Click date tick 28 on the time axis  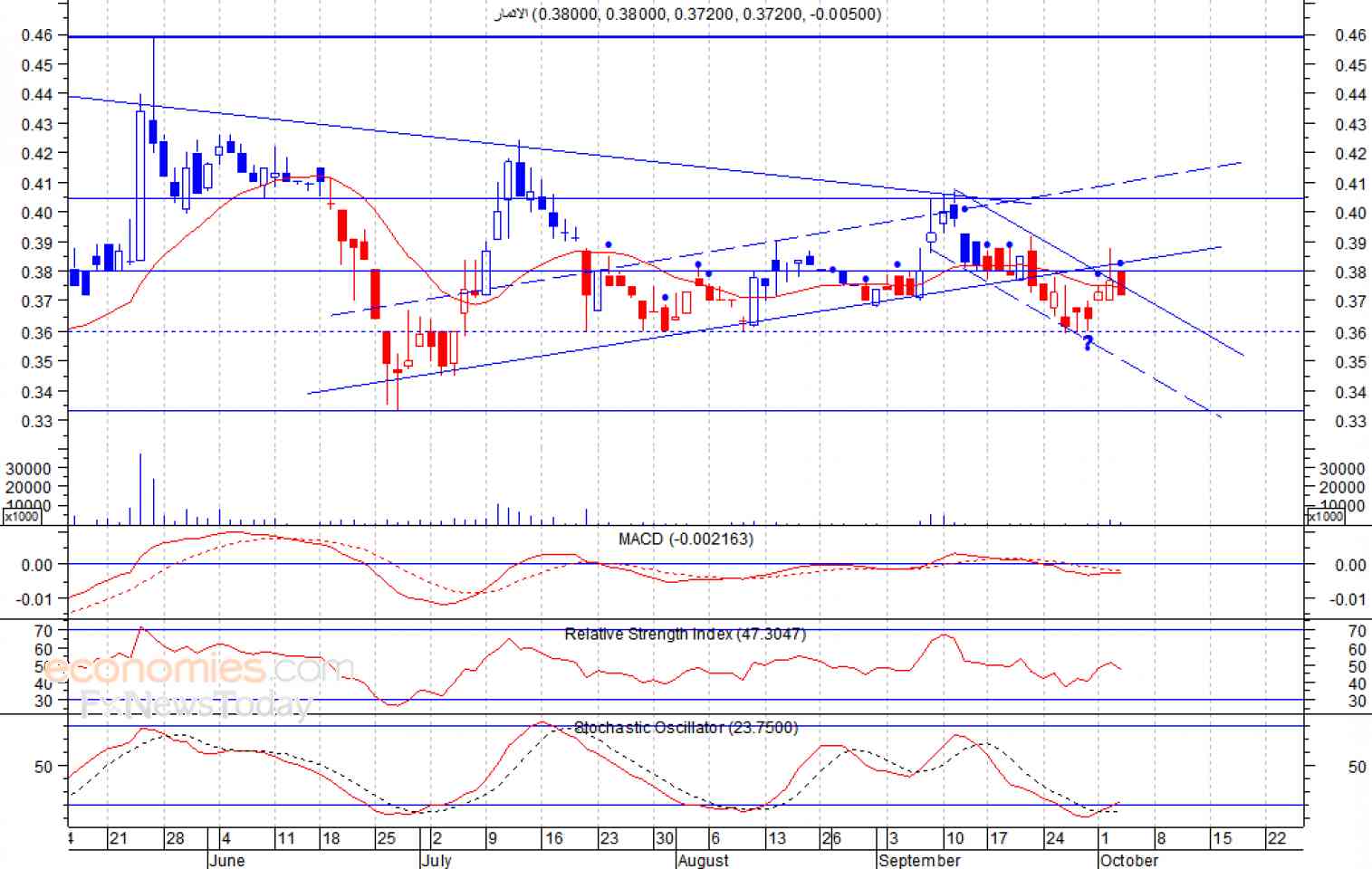tap(175, 838)
